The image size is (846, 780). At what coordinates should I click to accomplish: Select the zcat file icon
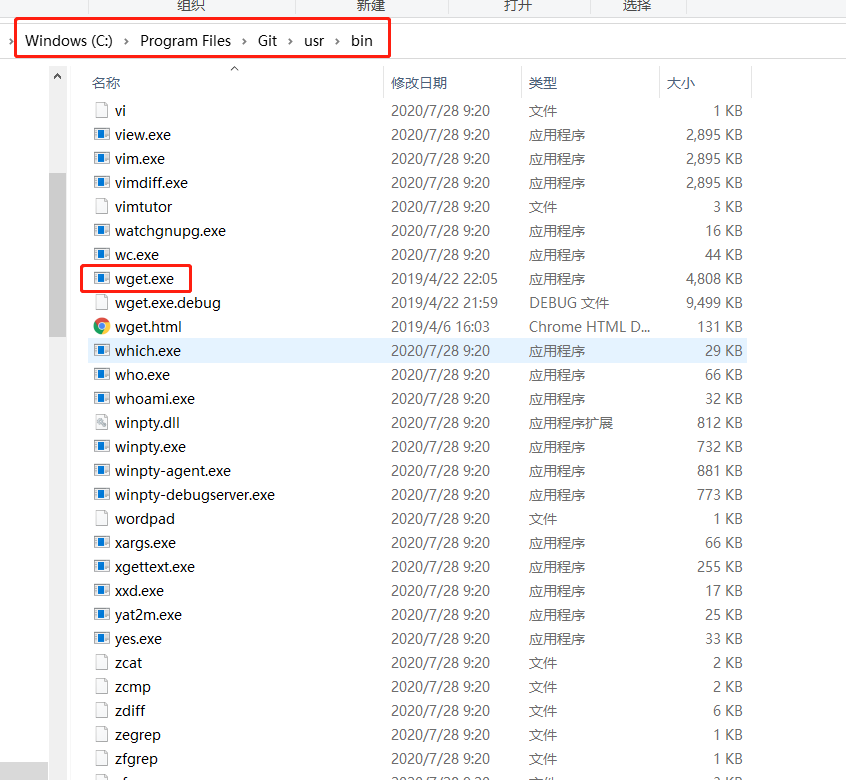point(101,662)
